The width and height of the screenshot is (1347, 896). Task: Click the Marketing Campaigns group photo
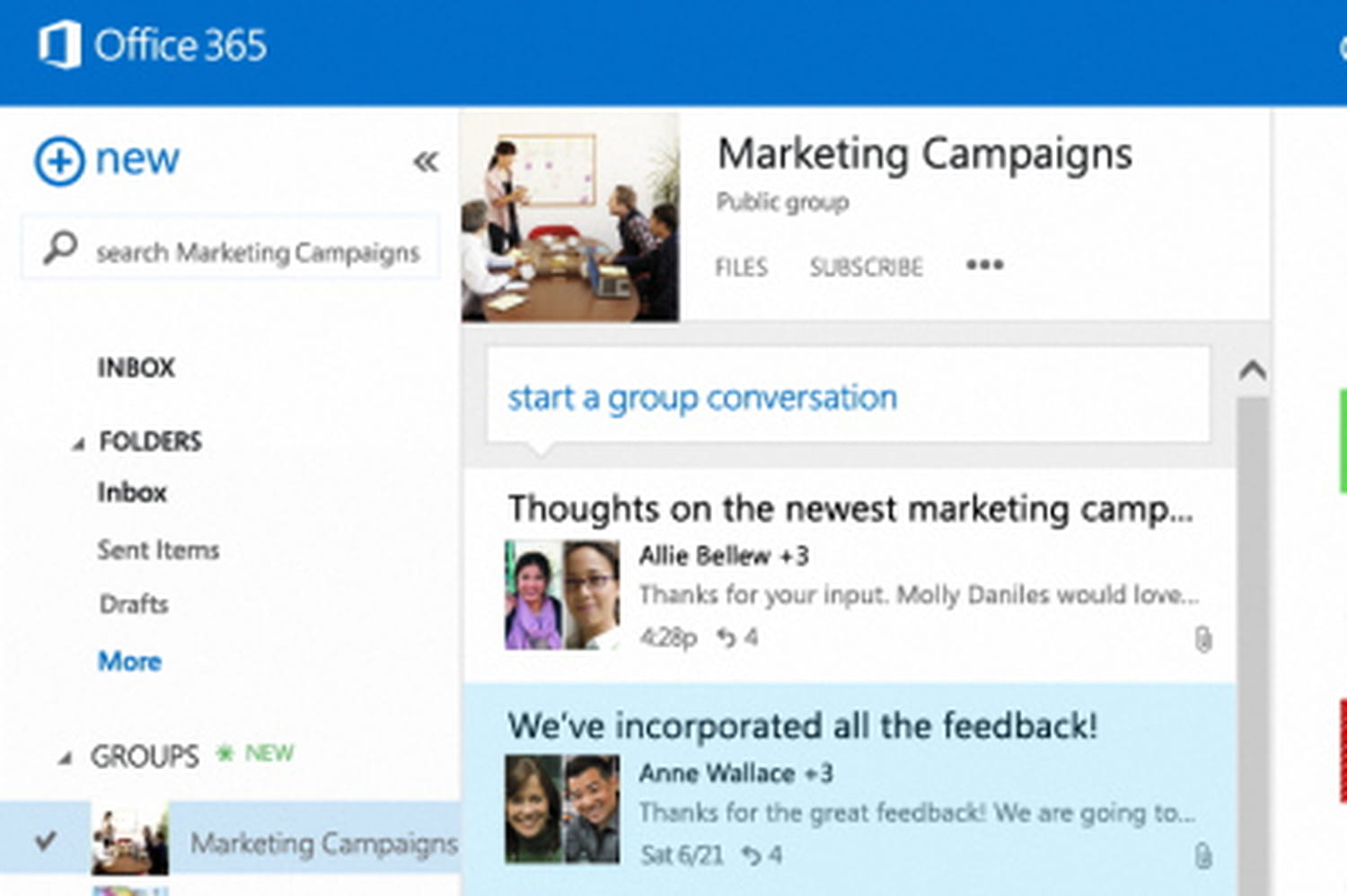point(570,216)
